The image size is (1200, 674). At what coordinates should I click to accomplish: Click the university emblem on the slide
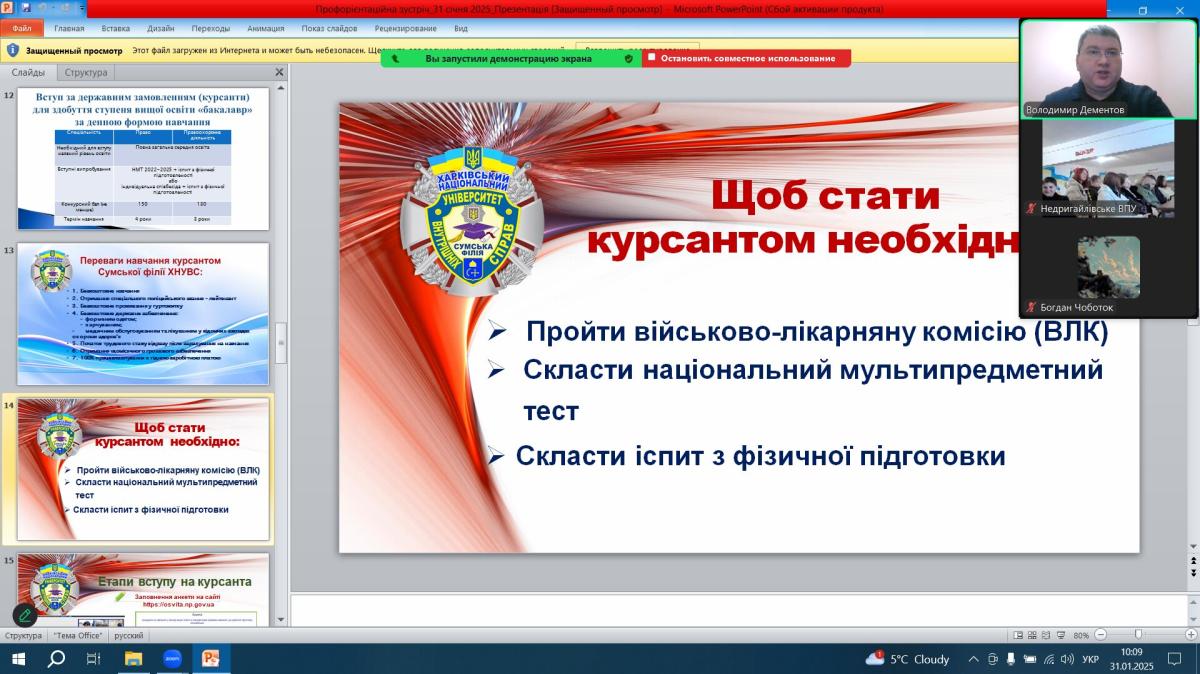(474, 220)
